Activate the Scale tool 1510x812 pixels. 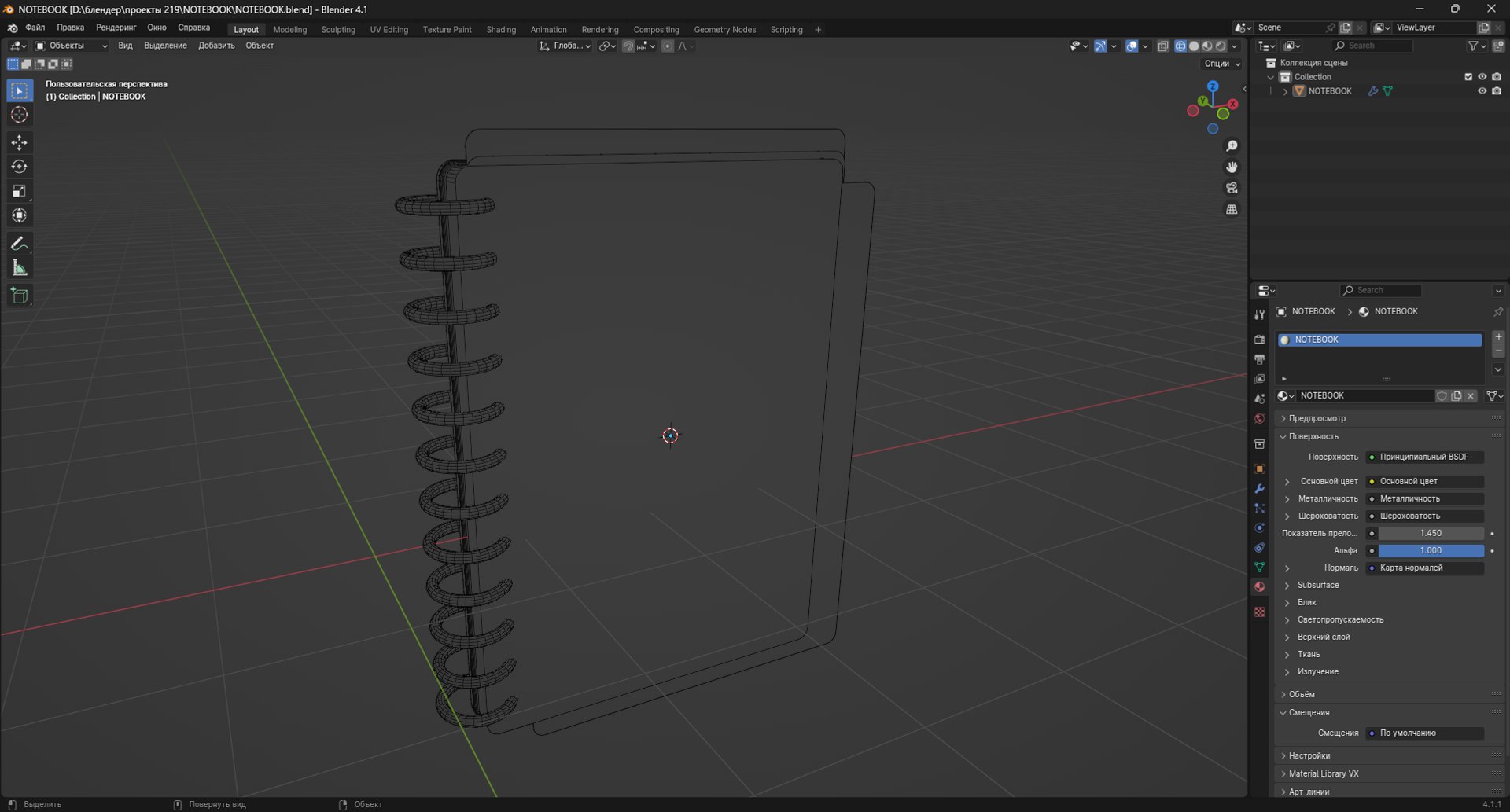[x=20, y=191]
